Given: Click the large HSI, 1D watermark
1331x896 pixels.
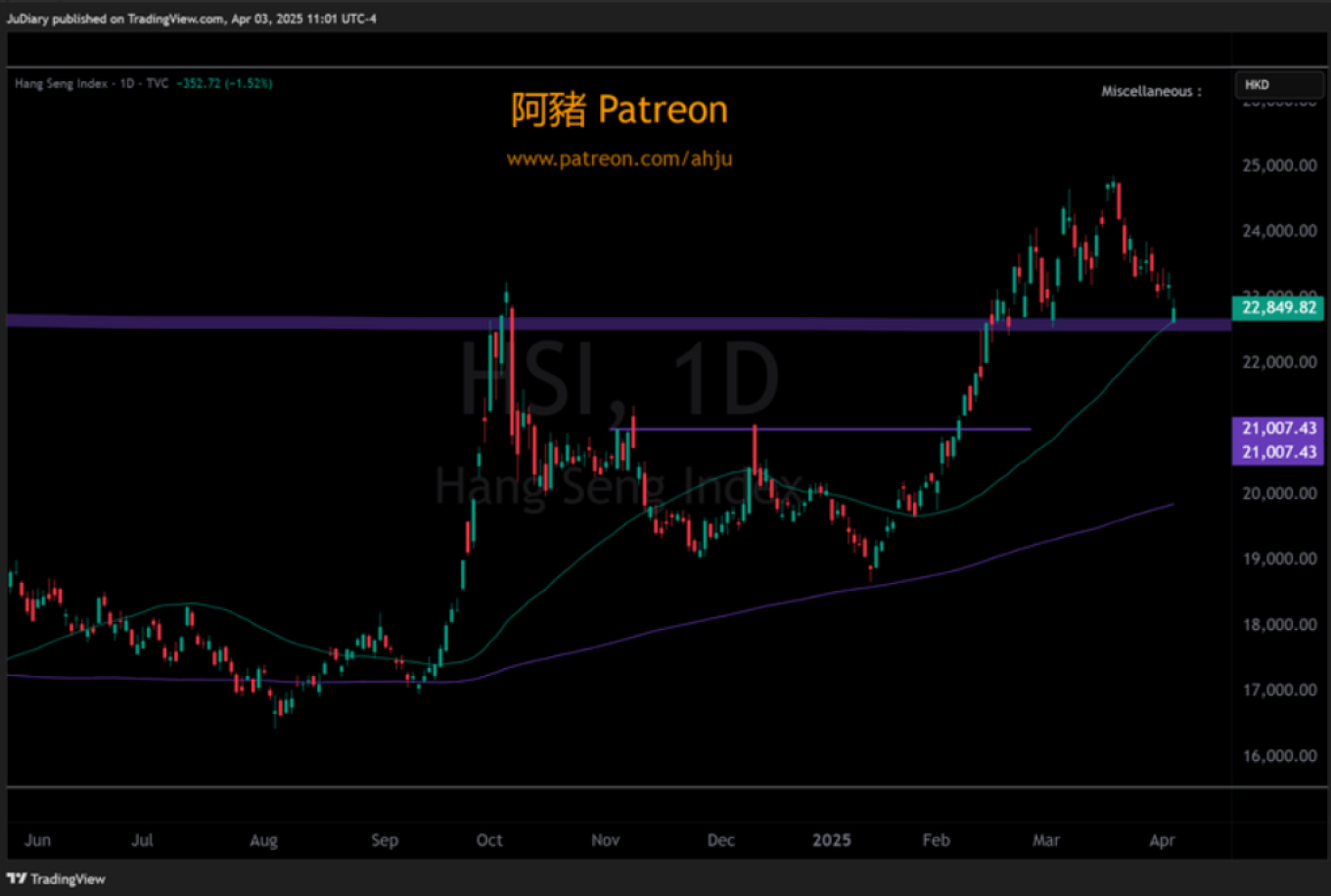Looking at the screenshot, I should pos(619,377).
